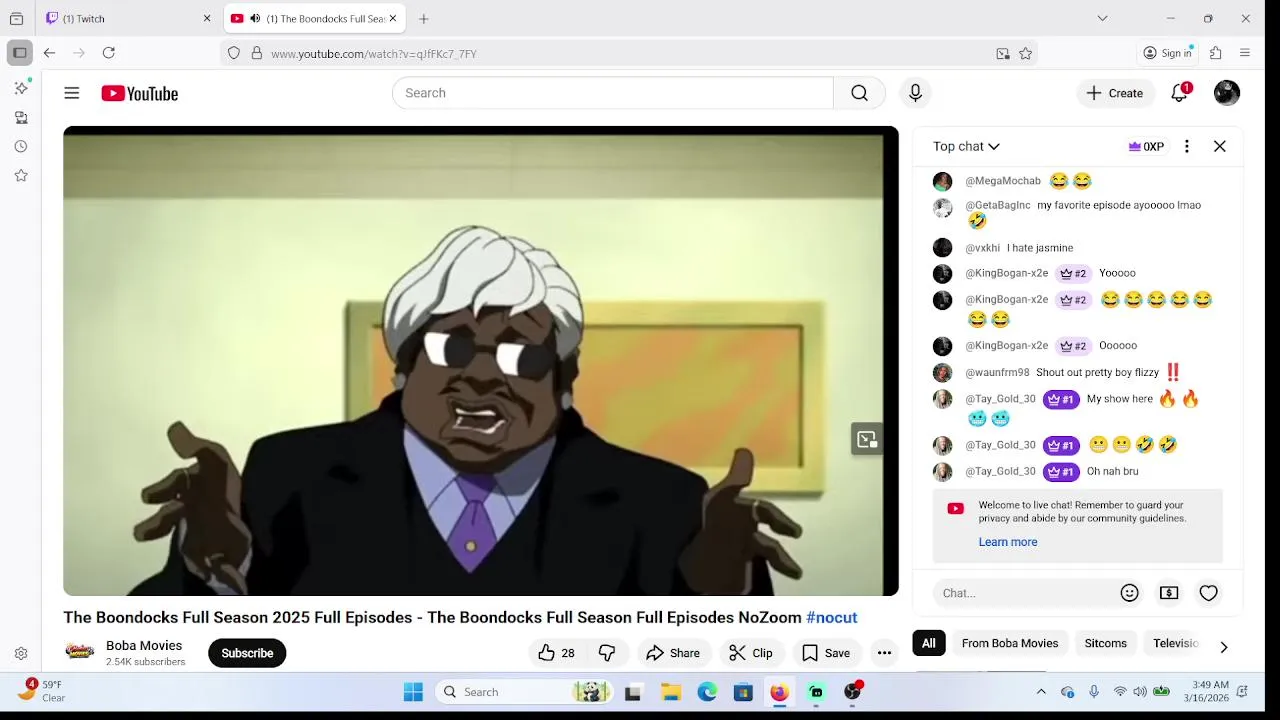
Task: Subscribe to Boba Movies channel
Action: [x=247, y=653]
